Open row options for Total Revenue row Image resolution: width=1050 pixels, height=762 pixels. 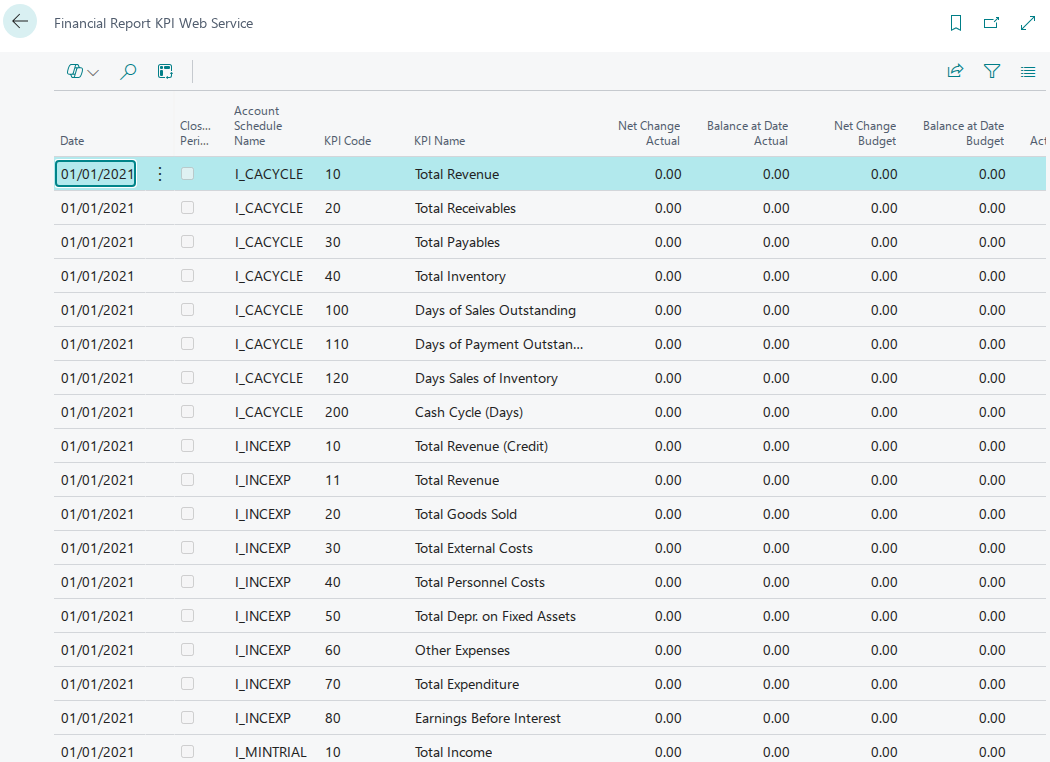[160, 174]
